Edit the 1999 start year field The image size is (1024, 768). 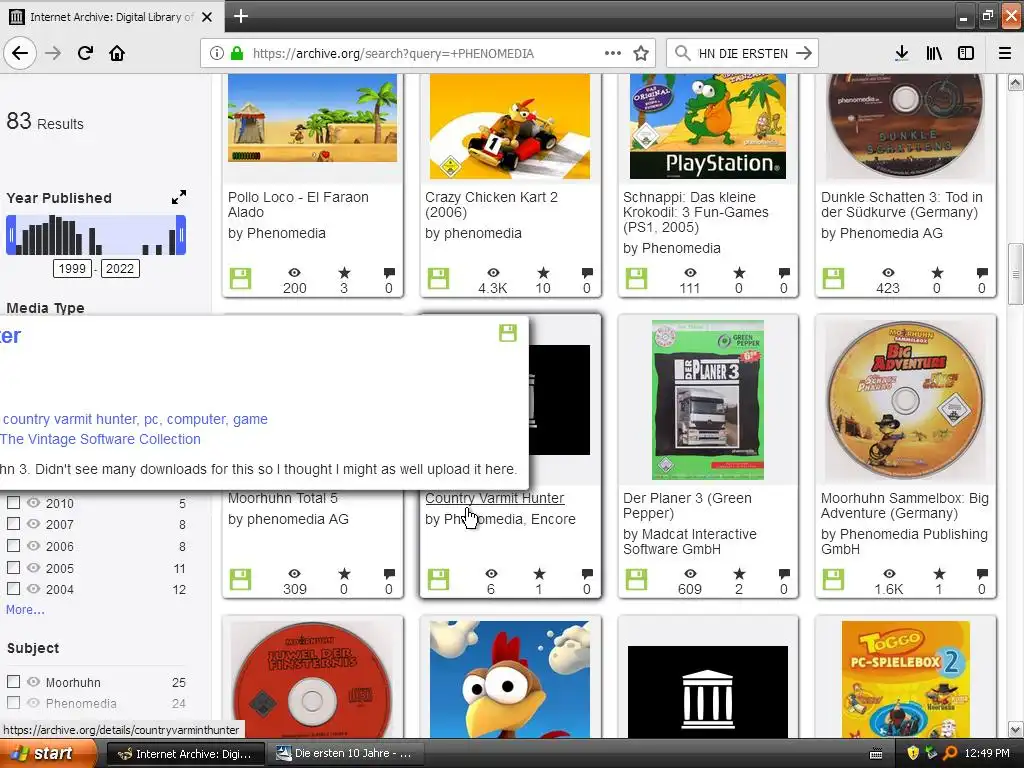72,268
